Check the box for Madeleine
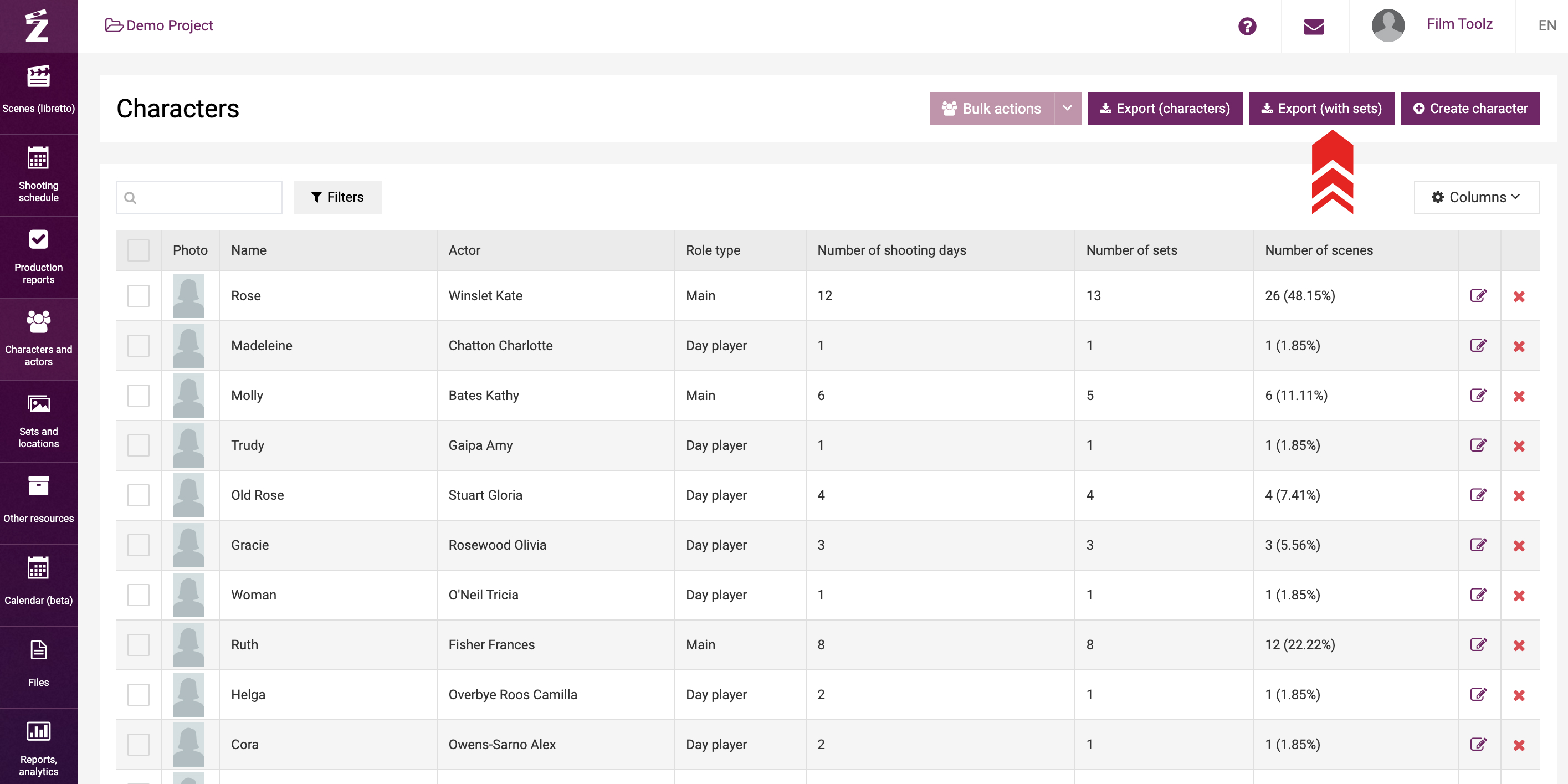Screen dimensions: 1568x784 pyautogui.click(x=138, y=346)
